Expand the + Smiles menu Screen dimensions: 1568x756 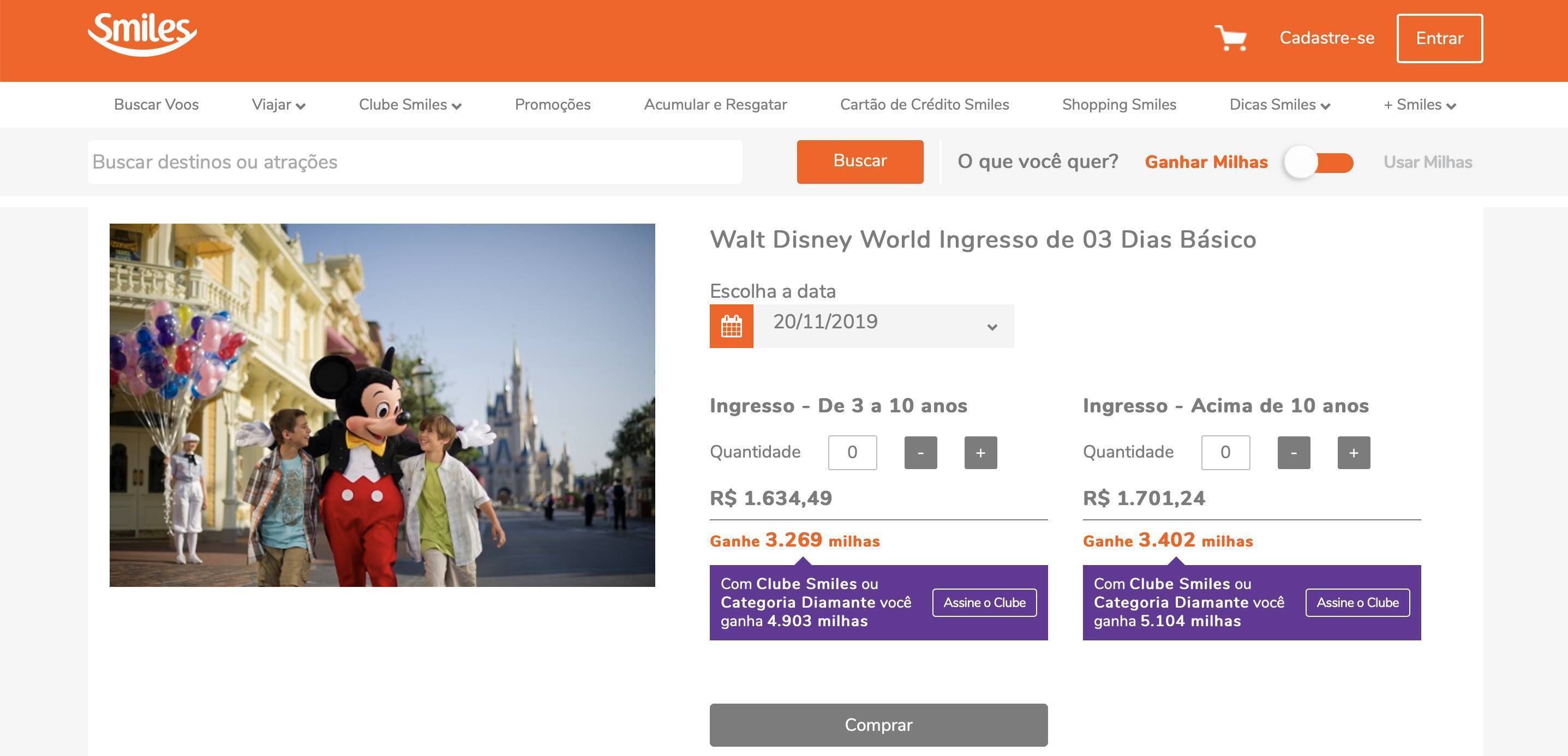(1420, 105)
